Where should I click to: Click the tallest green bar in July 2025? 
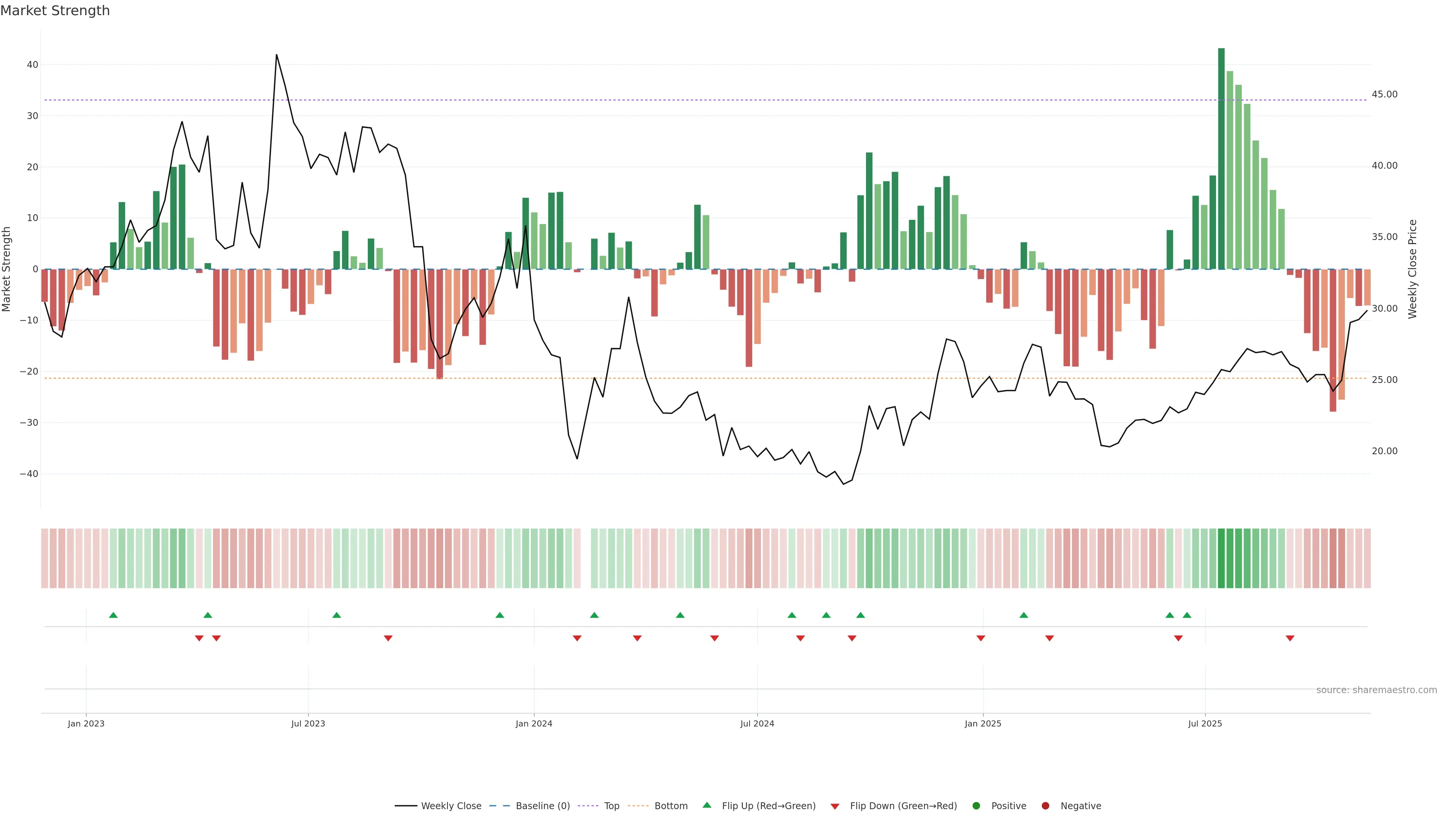[x=1221, y=158]
